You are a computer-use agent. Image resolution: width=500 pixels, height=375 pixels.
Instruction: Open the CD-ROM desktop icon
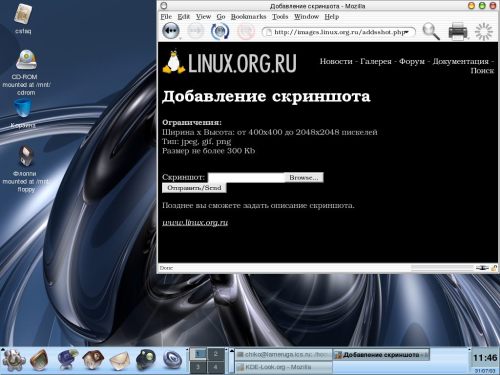[26, 60]
